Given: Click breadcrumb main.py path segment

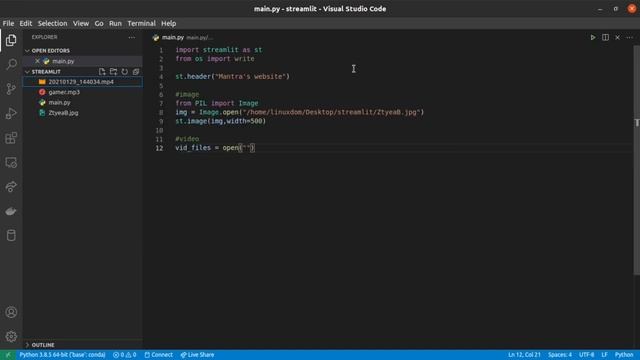Looking at the screenshot, I should pyautogui.click(x=199, y=38).
